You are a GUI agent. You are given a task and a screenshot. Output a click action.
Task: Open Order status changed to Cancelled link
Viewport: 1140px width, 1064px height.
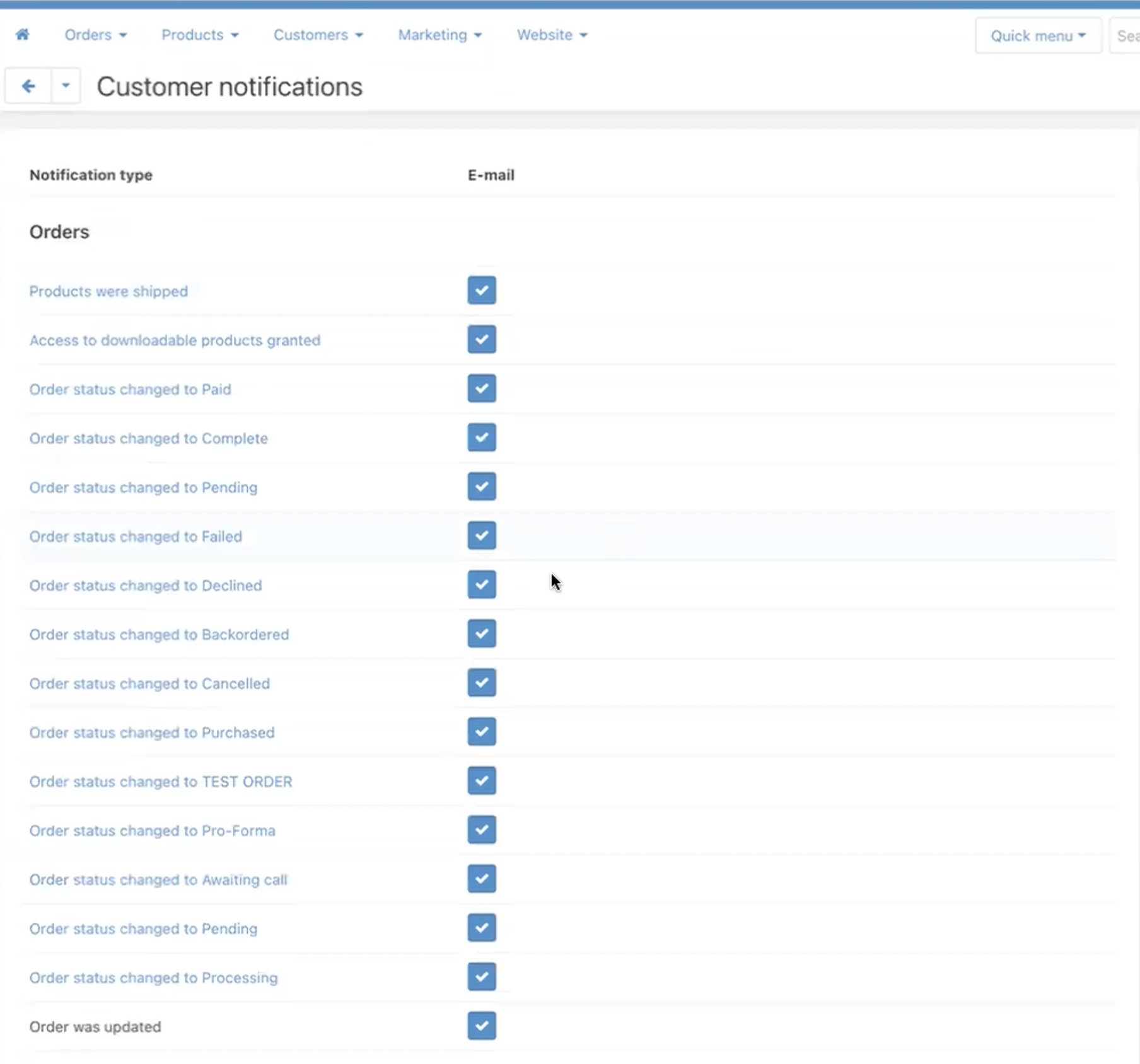click(149, 684)
